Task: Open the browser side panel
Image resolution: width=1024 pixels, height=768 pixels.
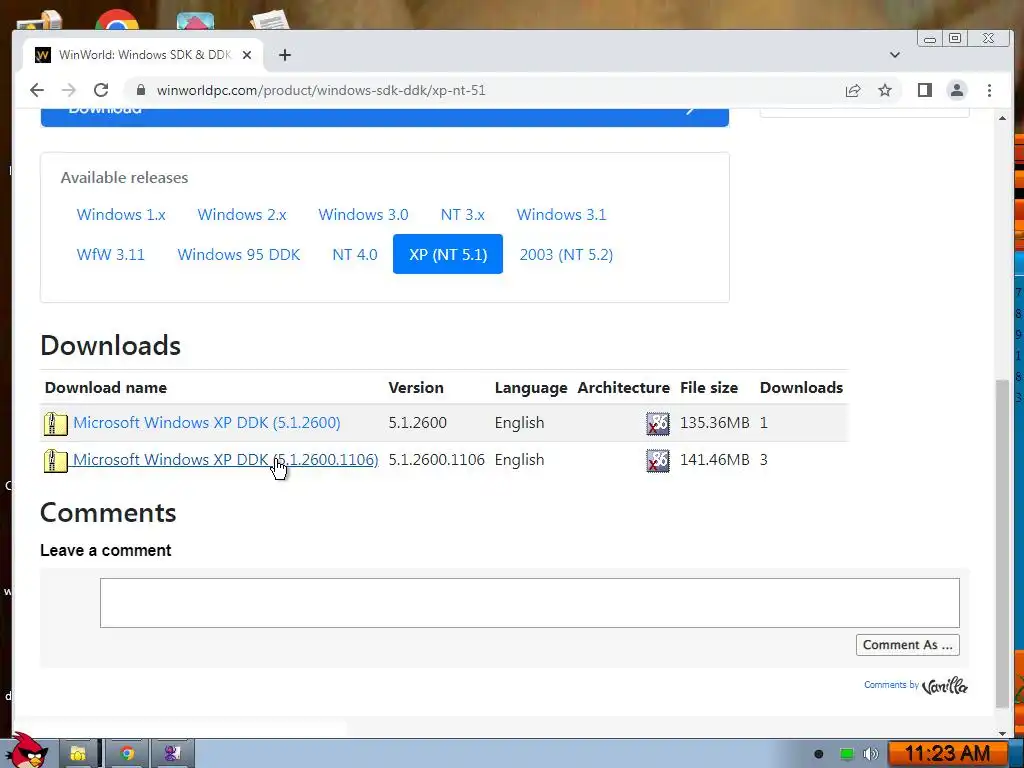Action: point(925,90)
